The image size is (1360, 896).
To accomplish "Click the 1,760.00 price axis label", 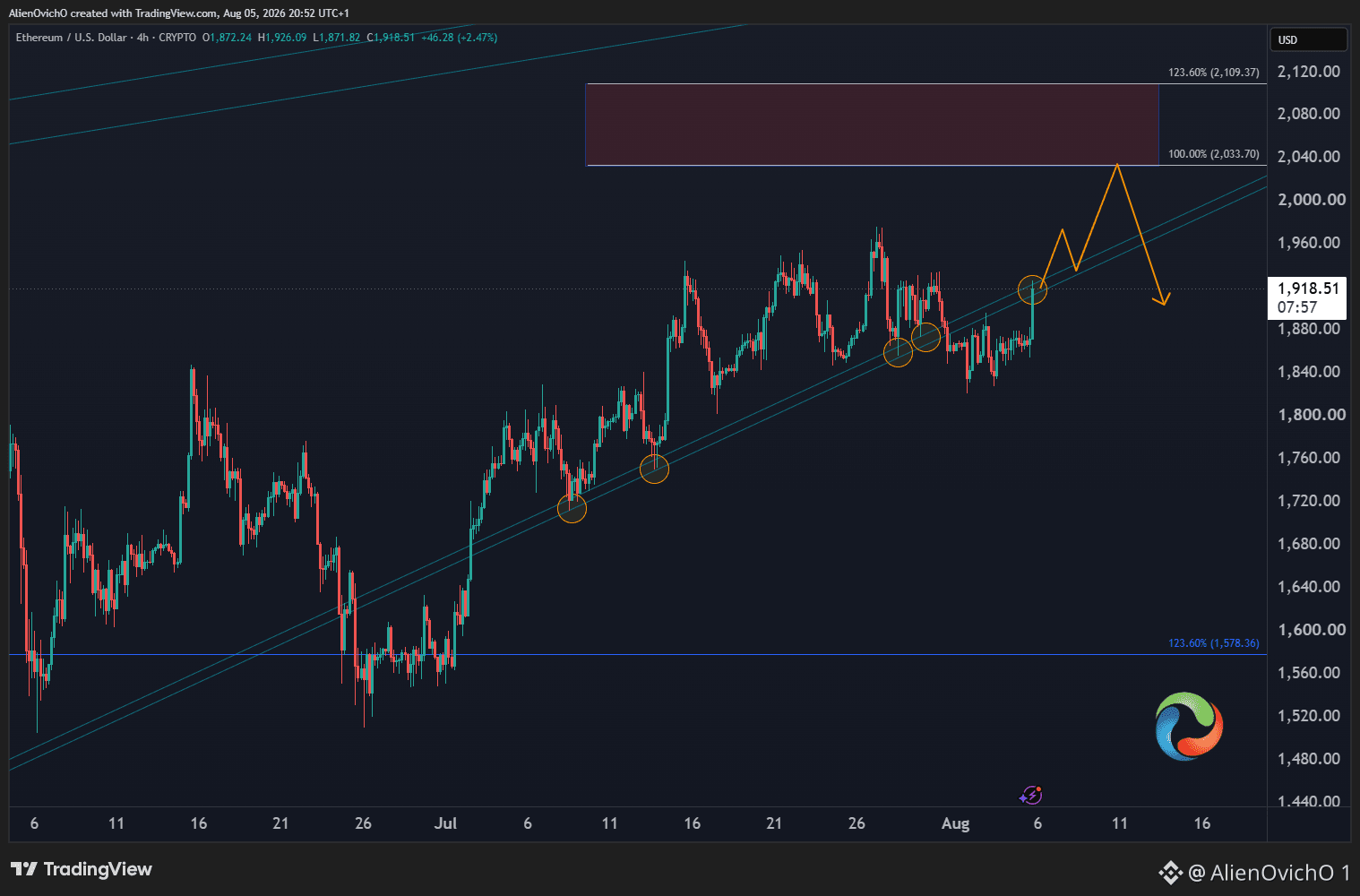I will tap(1309, 458).
